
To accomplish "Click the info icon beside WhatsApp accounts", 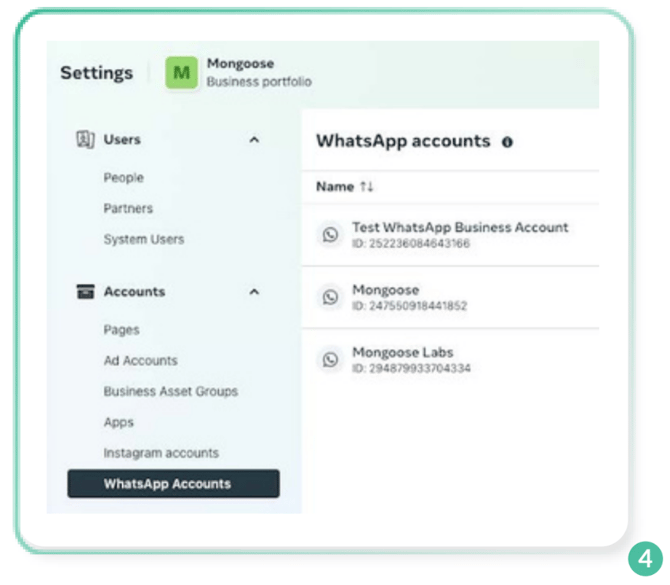I will pyautogui.click(x=507, y=142).
